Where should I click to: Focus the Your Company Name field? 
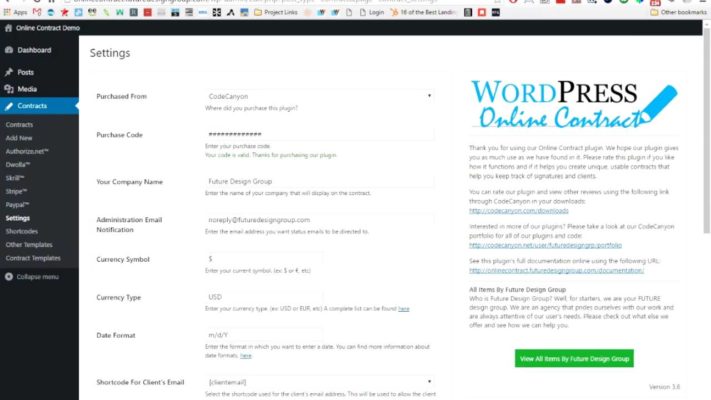[x=320, y=181]
